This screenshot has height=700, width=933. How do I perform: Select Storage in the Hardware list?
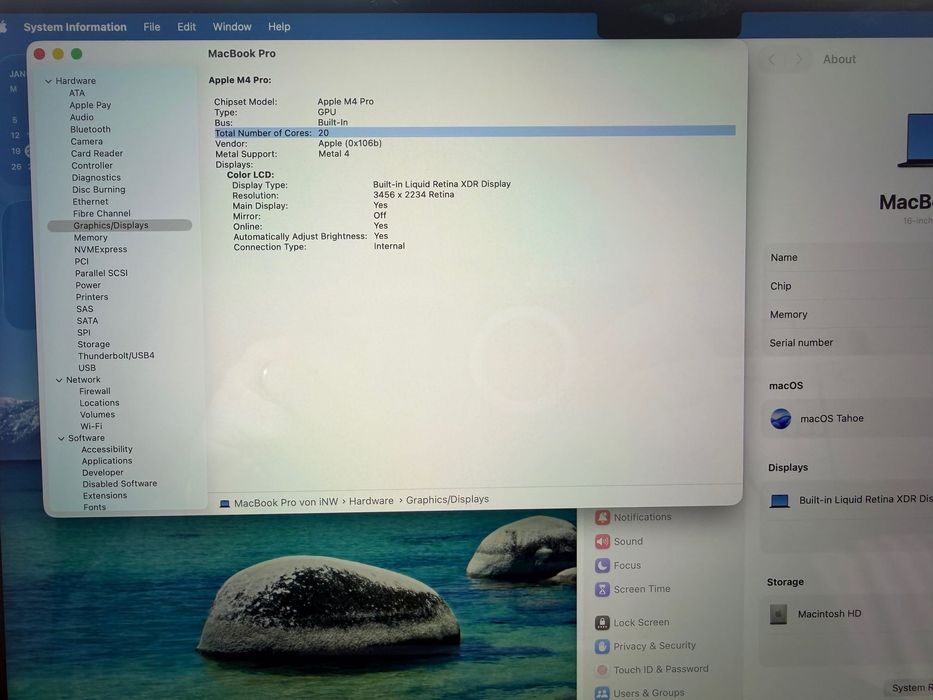tap(93, 344)
